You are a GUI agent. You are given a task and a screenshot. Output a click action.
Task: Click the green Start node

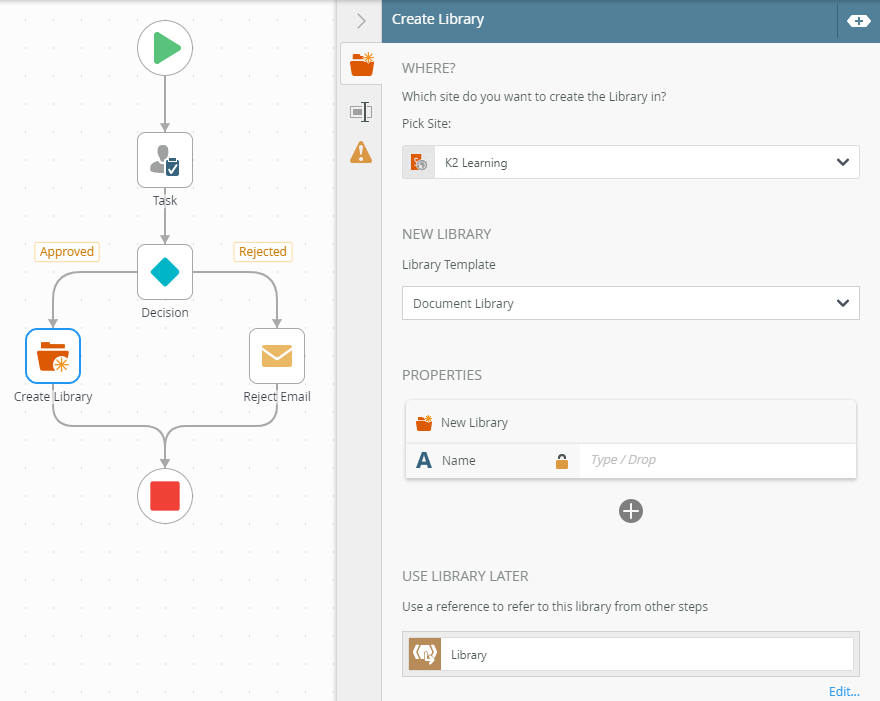165,47
